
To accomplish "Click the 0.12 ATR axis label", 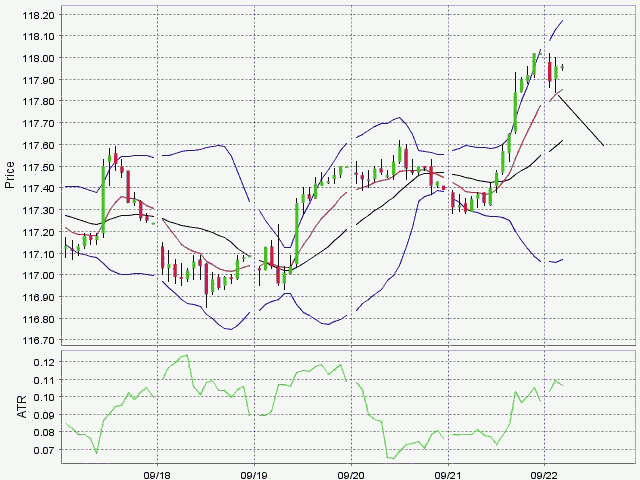I will (x=45, y=362).
